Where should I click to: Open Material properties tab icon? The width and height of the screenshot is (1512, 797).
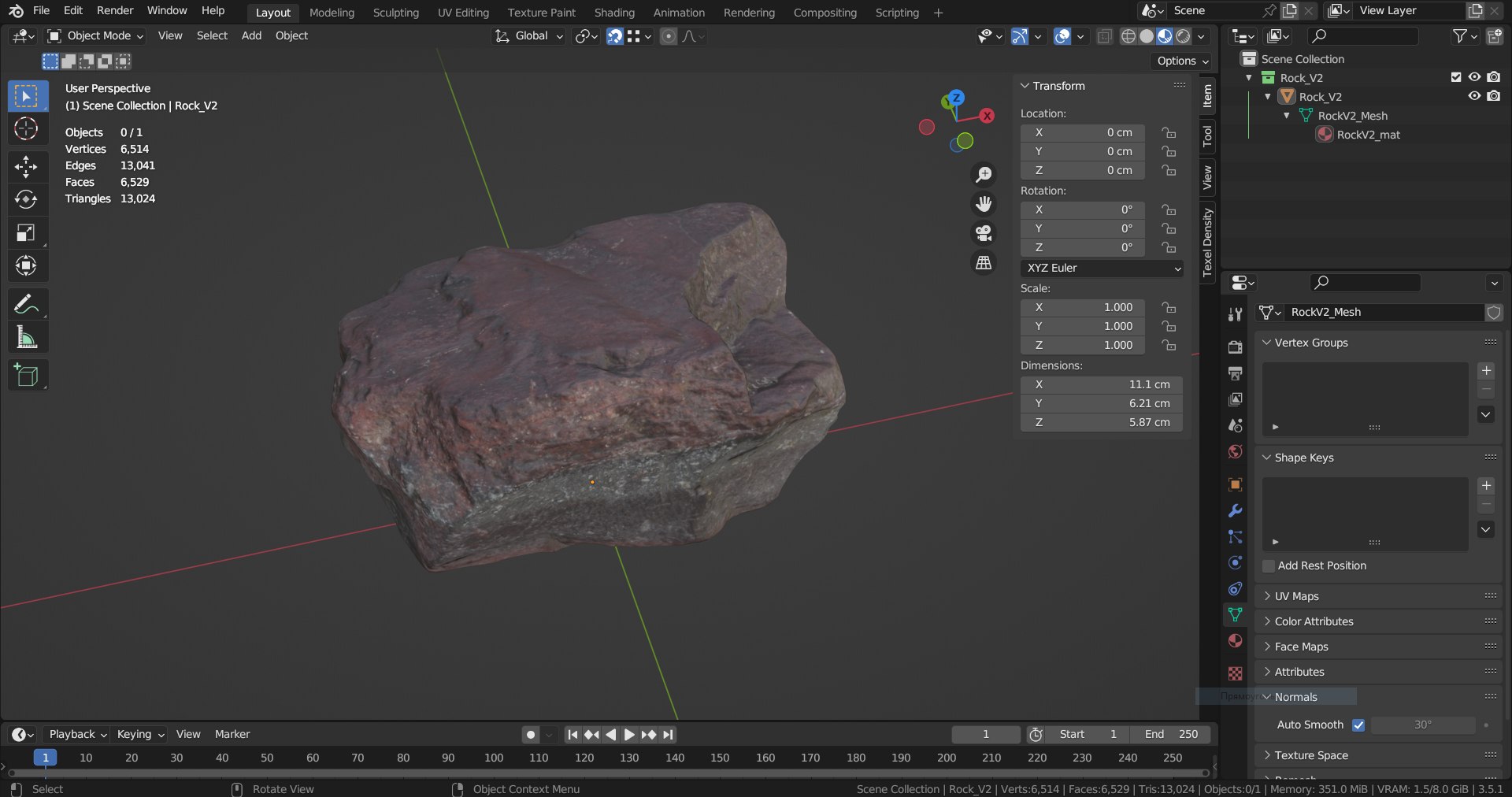coord(1235,641)
